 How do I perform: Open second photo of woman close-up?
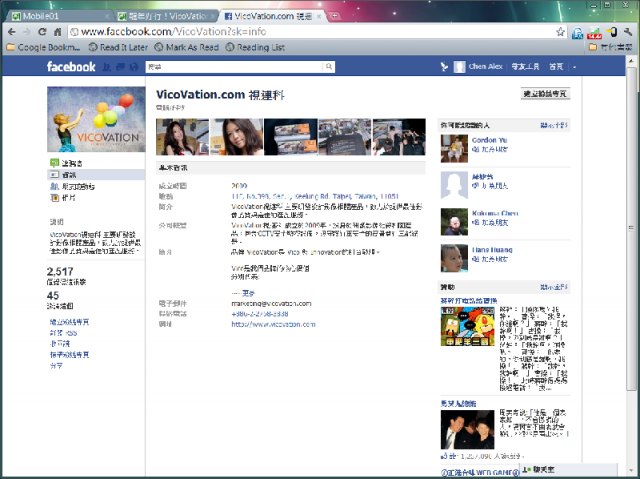coord(236,137)
